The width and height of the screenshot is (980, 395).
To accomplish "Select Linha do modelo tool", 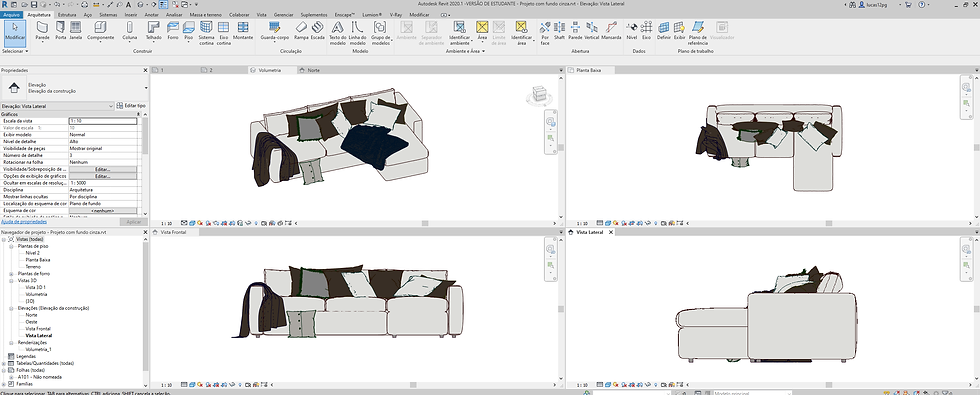I will point(358,32).
